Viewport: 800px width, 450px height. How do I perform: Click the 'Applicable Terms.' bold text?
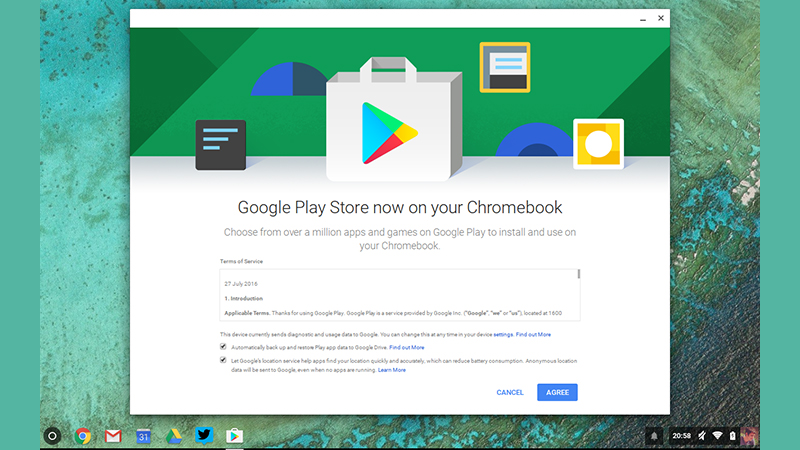coord(247,313)
